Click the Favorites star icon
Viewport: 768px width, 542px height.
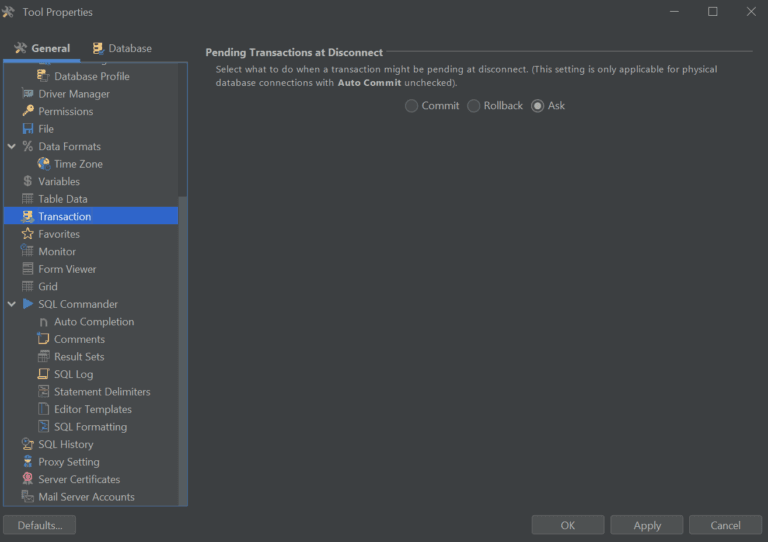pos(28,234)
